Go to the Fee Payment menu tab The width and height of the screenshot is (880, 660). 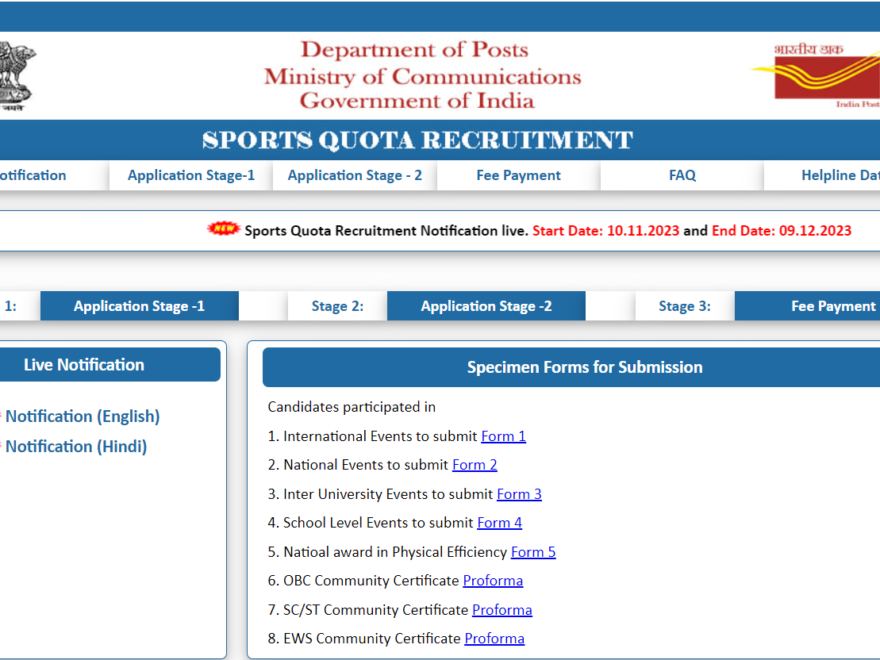[x=518, y=175]
